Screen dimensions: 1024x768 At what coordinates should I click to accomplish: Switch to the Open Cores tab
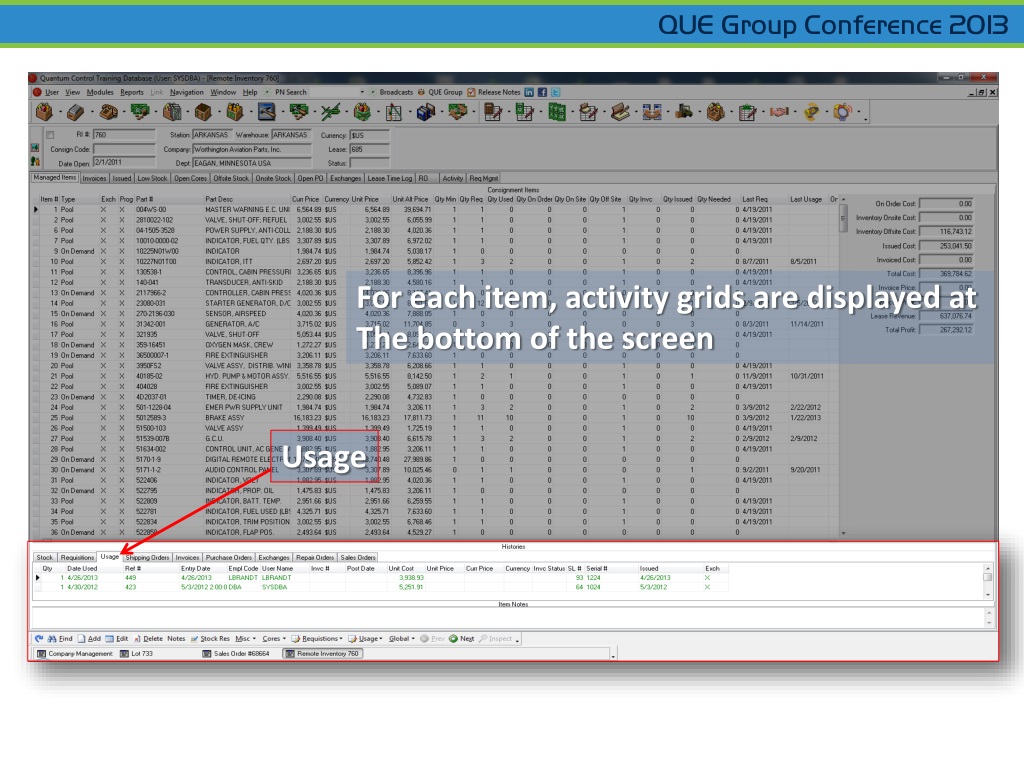pos(190,178)
